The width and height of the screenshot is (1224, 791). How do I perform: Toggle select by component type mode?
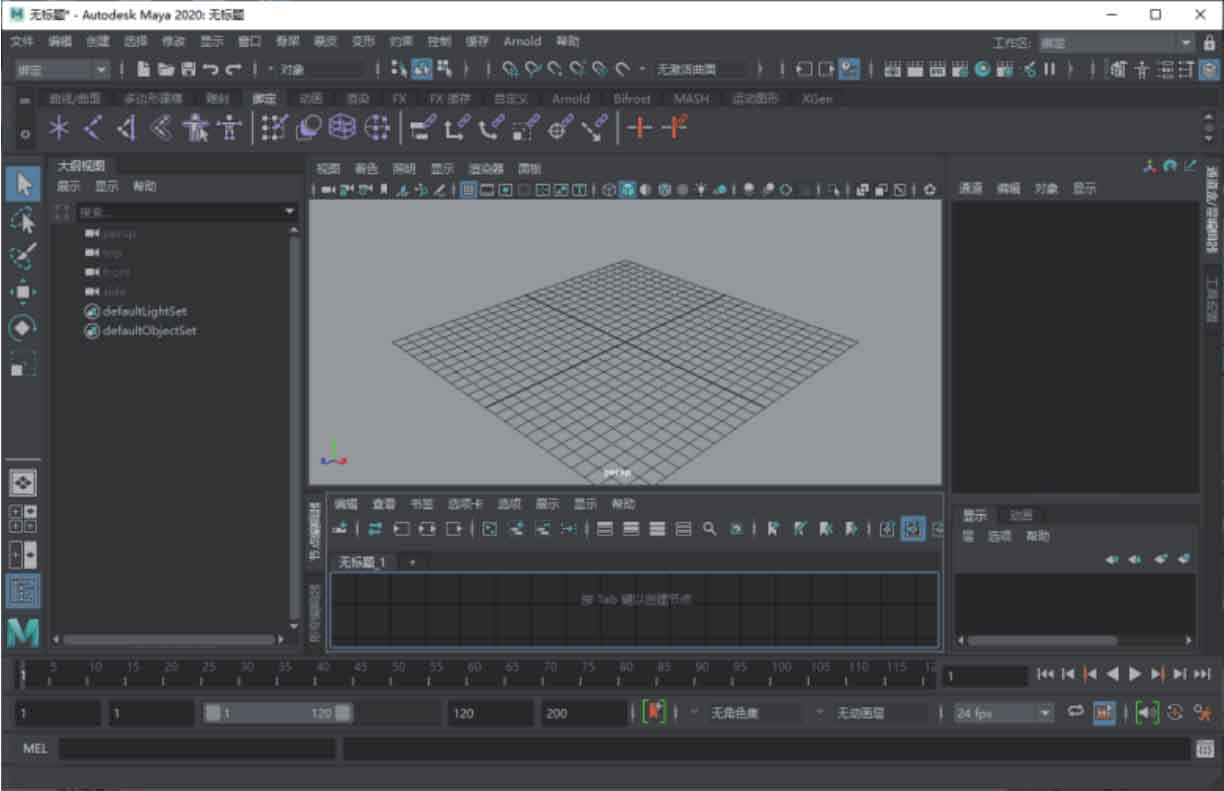click(444, 69)
